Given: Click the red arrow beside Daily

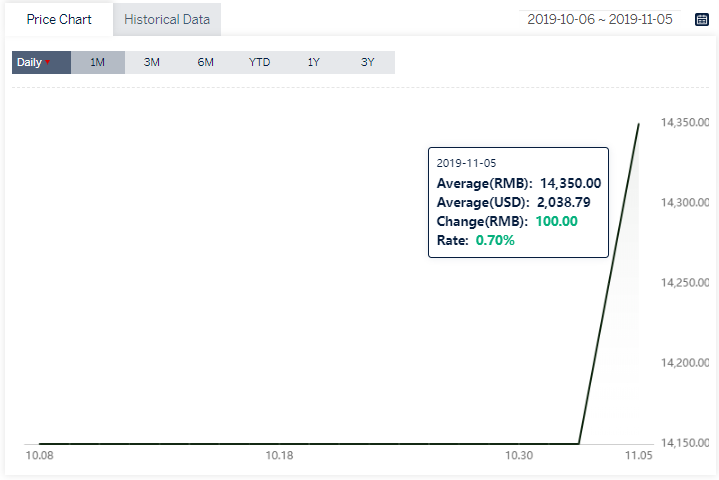Looking at the screenshot, I should pos(48,62).
